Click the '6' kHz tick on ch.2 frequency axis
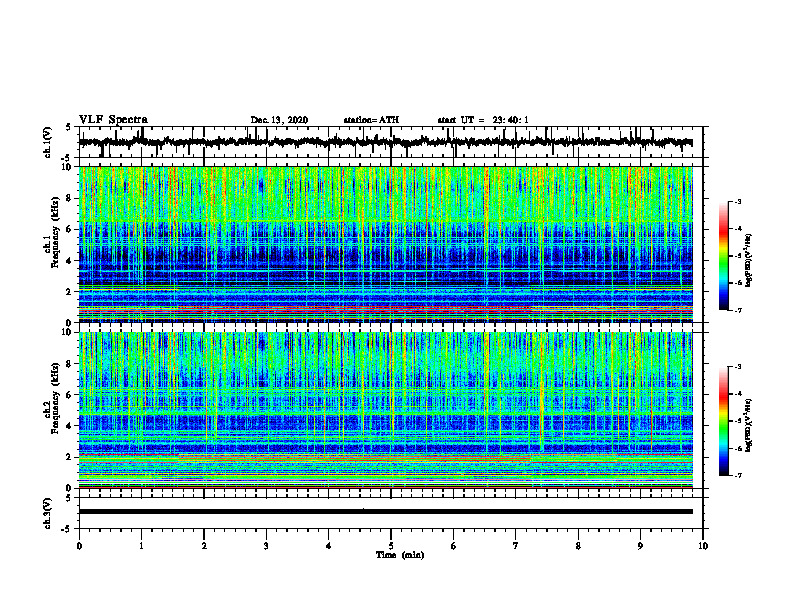Viewport: 792px width, 612px height. (70, 395)
